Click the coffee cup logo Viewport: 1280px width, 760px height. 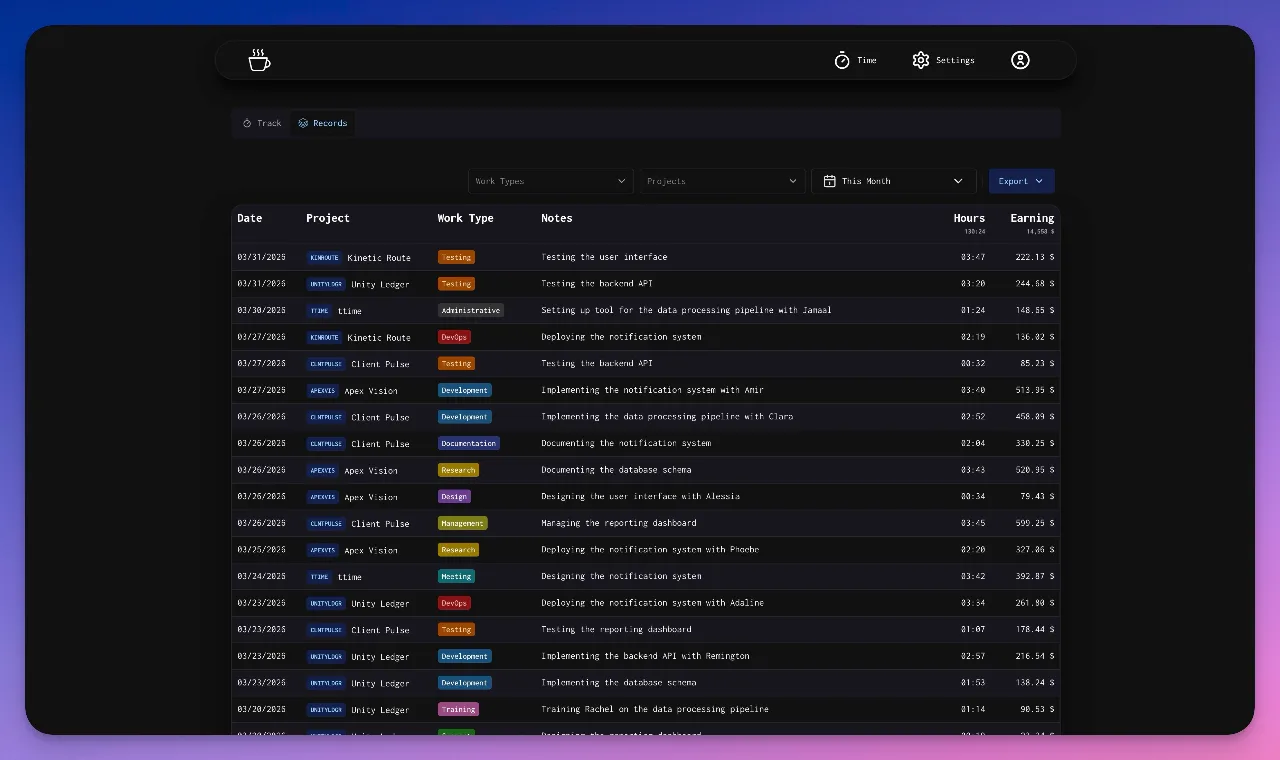(259, 60)
